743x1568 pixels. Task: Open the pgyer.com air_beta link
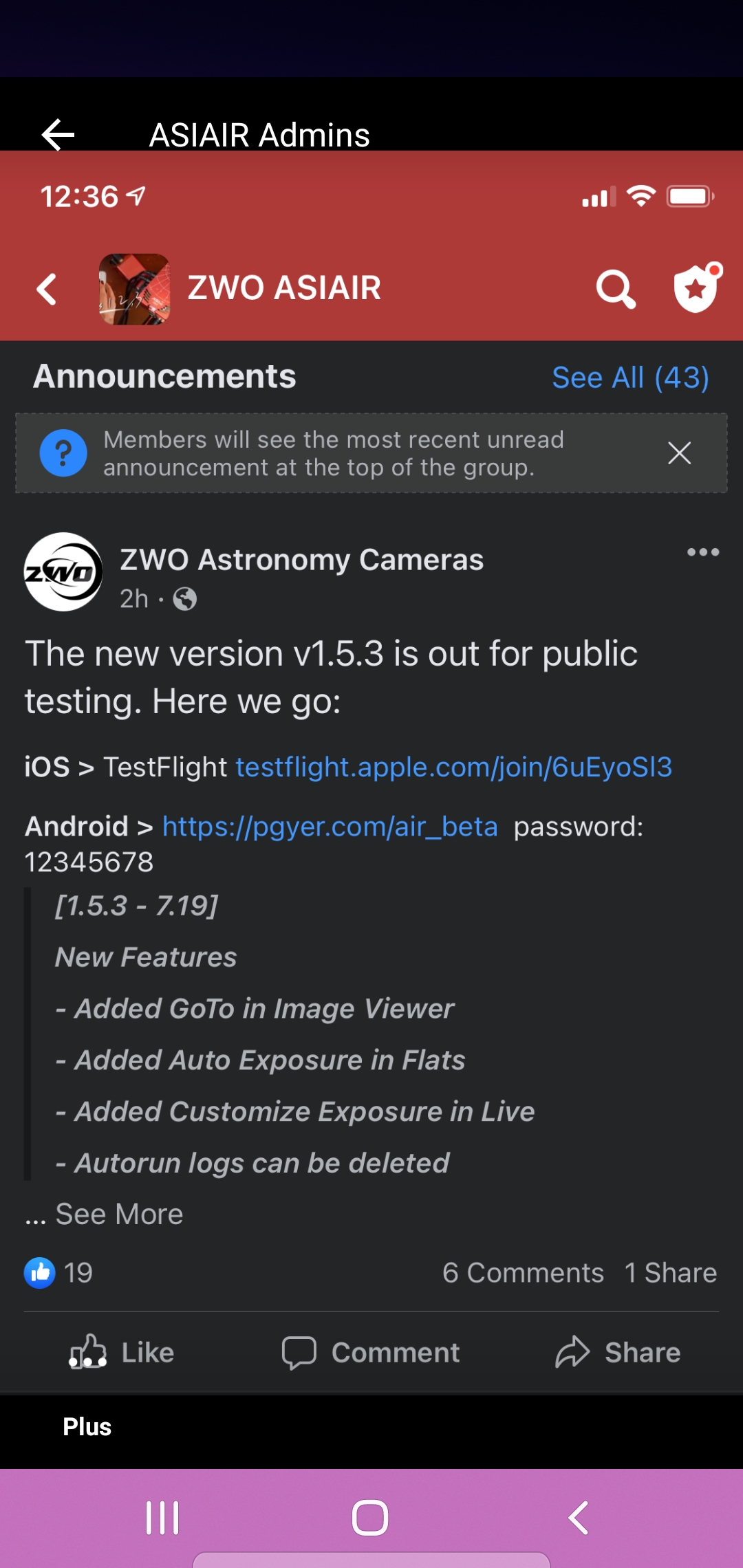coord(330,826)
